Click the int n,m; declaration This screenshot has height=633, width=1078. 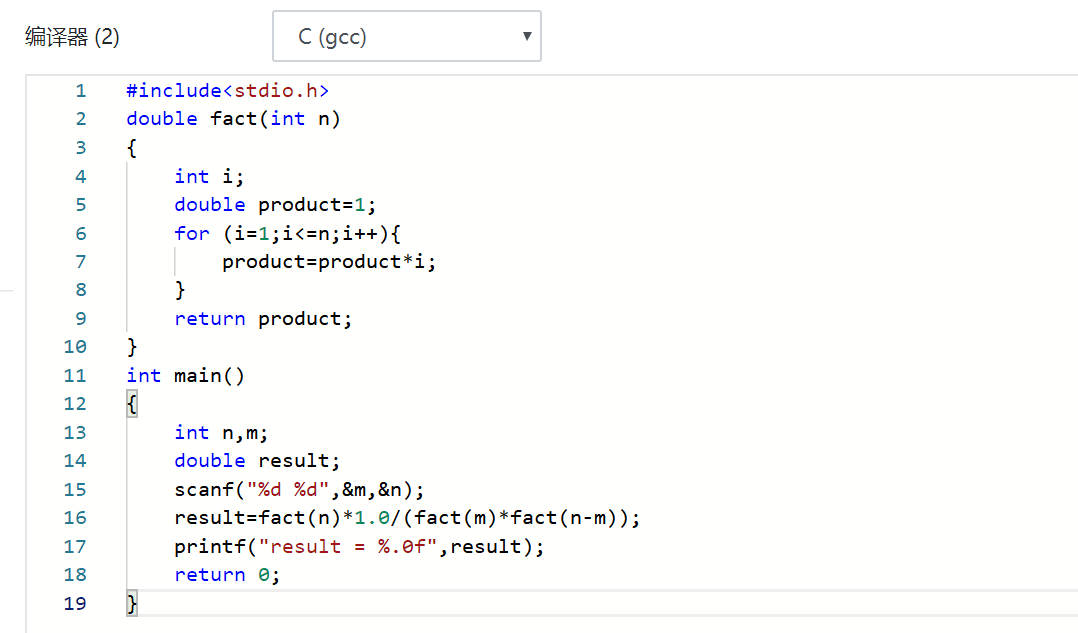[x=221, y=433]
